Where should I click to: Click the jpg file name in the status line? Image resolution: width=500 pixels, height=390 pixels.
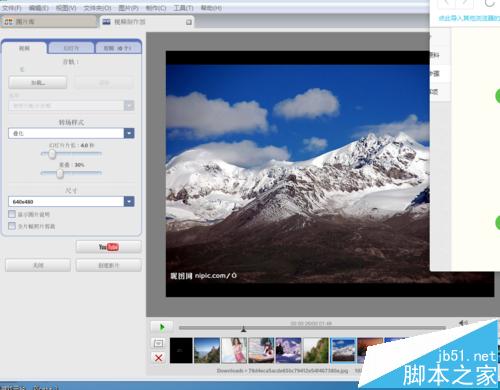(x=298, y=371)
